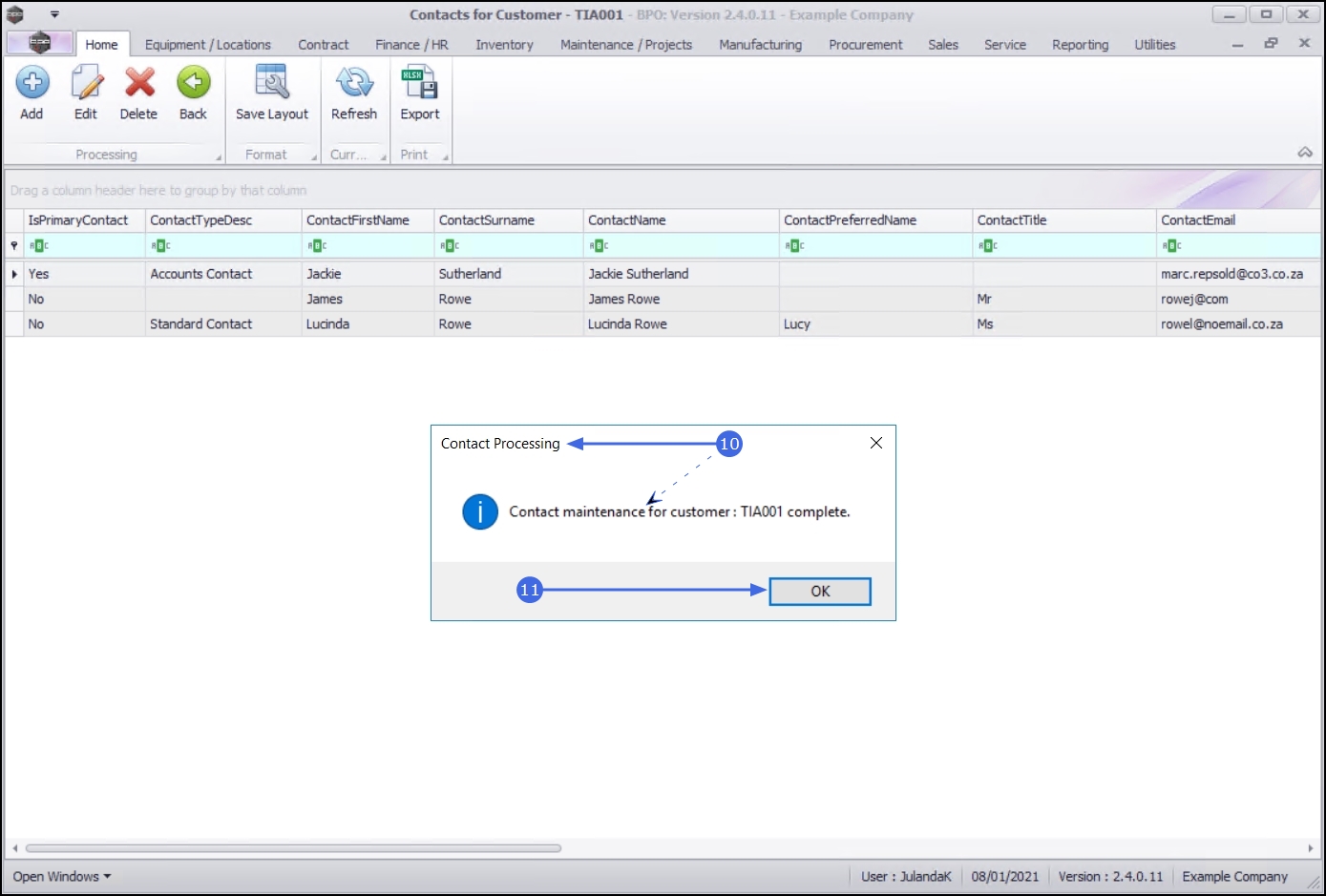Open the BPO application logo menu
The image size is (1326, 896).
pyautogui.click(x=39, y=43)
